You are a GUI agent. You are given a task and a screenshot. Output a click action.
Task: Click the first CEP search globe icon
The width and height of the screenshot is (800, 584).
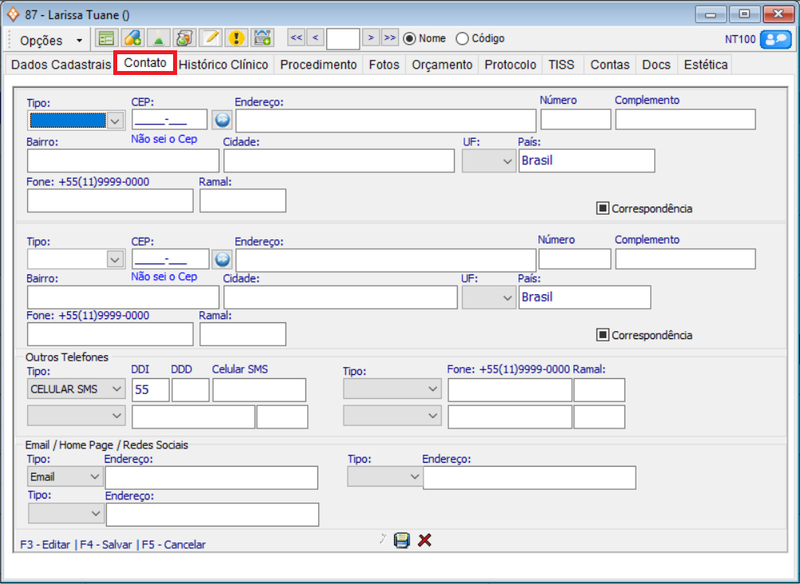pyautogui.click(x=221, y=120)
